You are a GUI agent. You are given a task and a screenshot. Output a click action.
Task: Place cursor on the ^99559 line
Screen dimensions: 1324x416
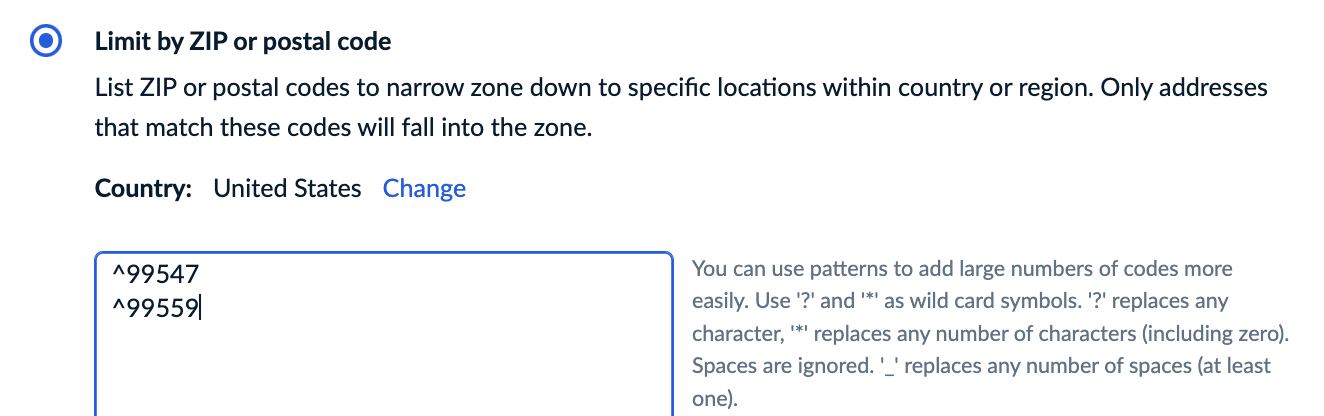158,306
